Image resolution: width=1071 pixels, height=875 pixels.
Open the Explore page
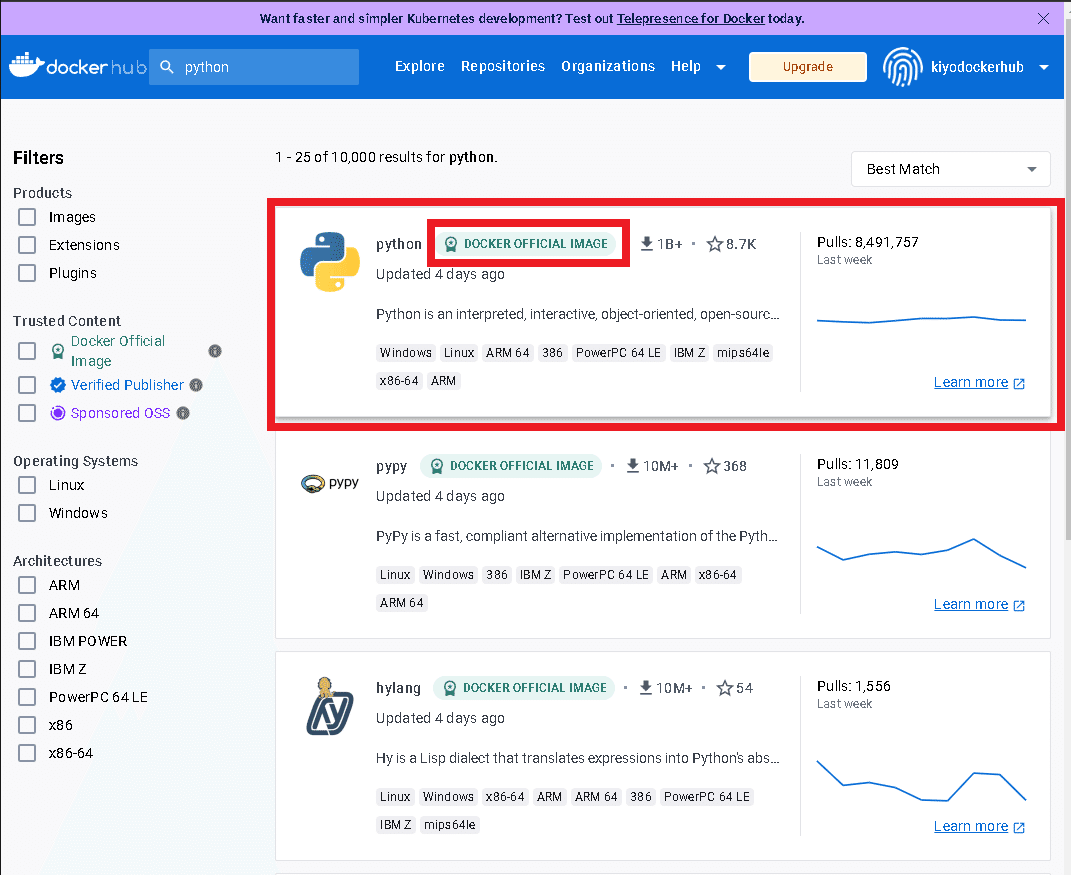point(419,66)
